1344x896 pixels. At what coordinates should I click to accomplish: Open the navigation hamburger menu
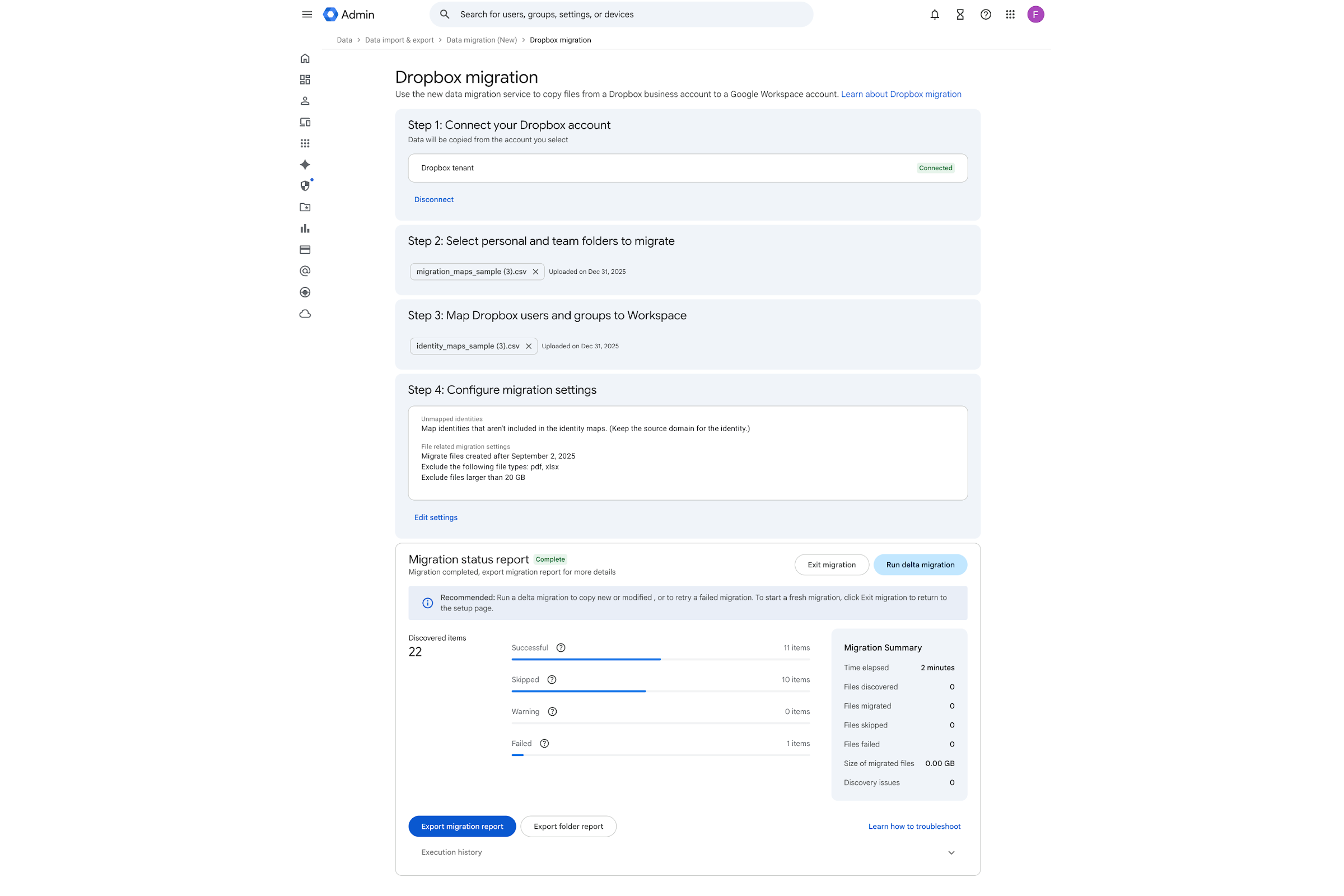point(307,15)
